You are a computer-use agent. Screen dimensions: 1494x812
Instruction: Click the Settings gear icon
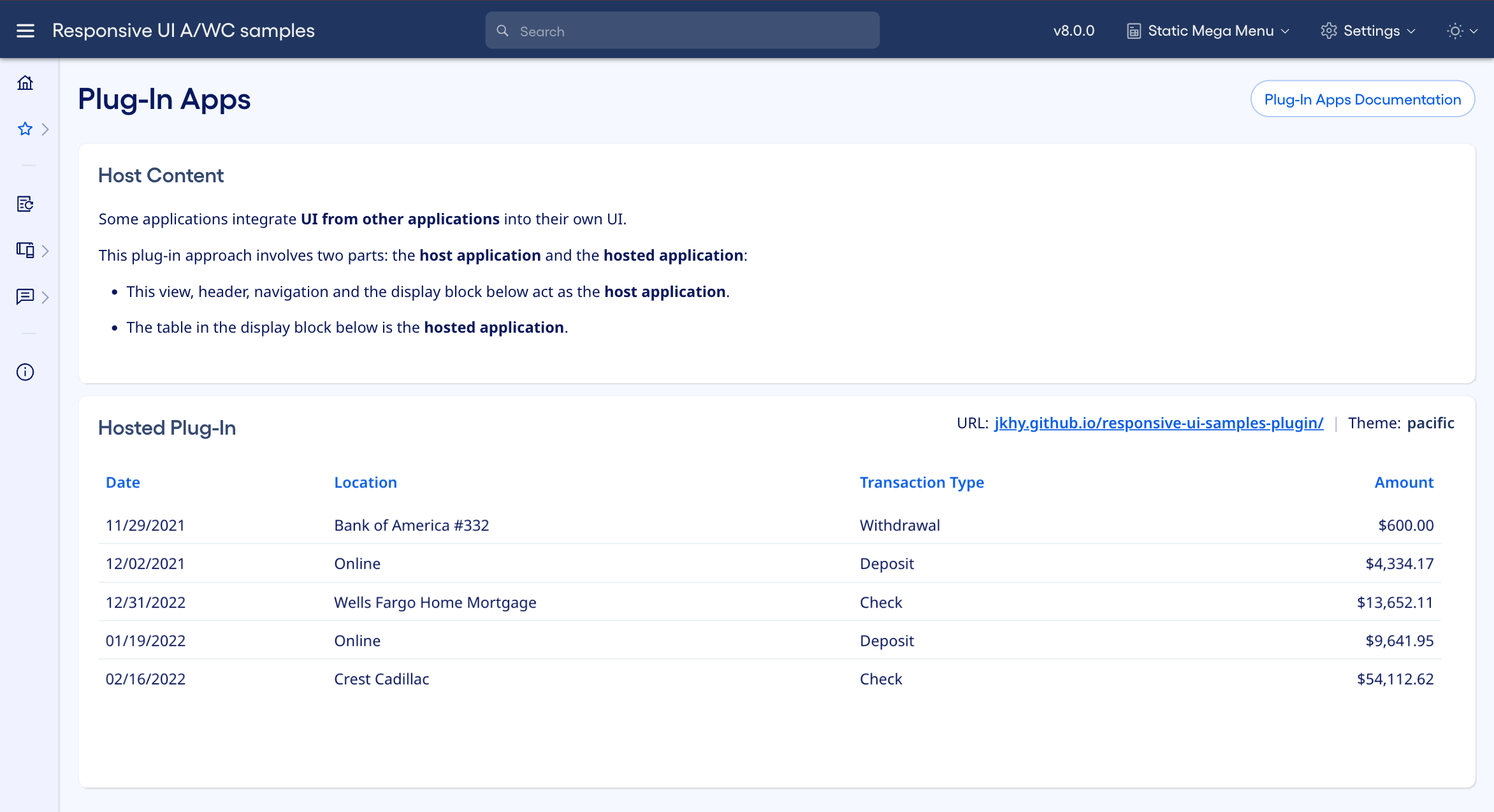pos(1329,30)
